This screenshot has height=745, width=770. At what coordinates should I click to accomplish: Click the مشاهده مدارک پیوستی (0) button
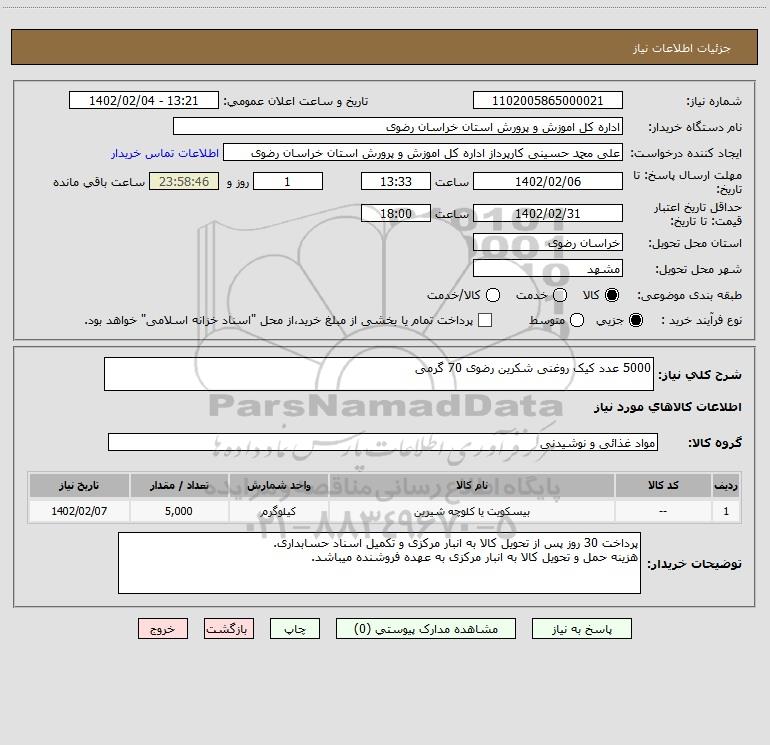pyautogui.click(x=426, y=629)
